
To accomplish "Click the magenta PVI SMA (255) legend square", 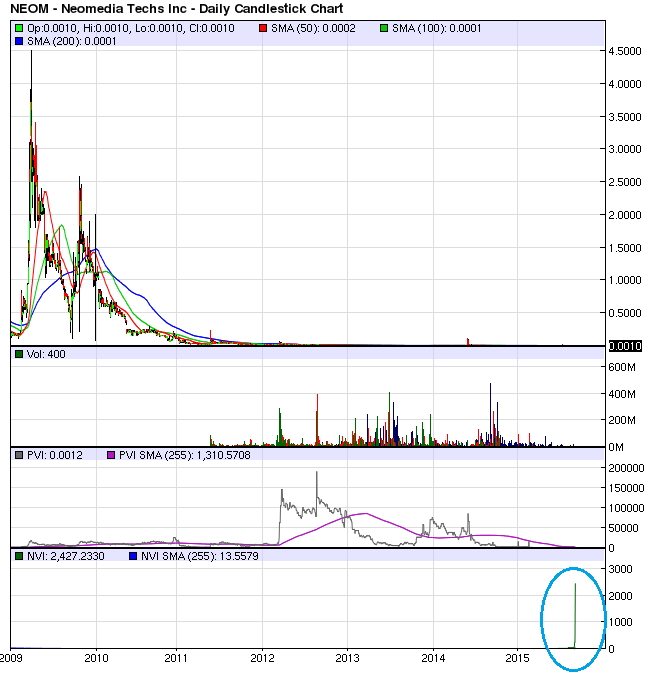I will tap(111, 455).
